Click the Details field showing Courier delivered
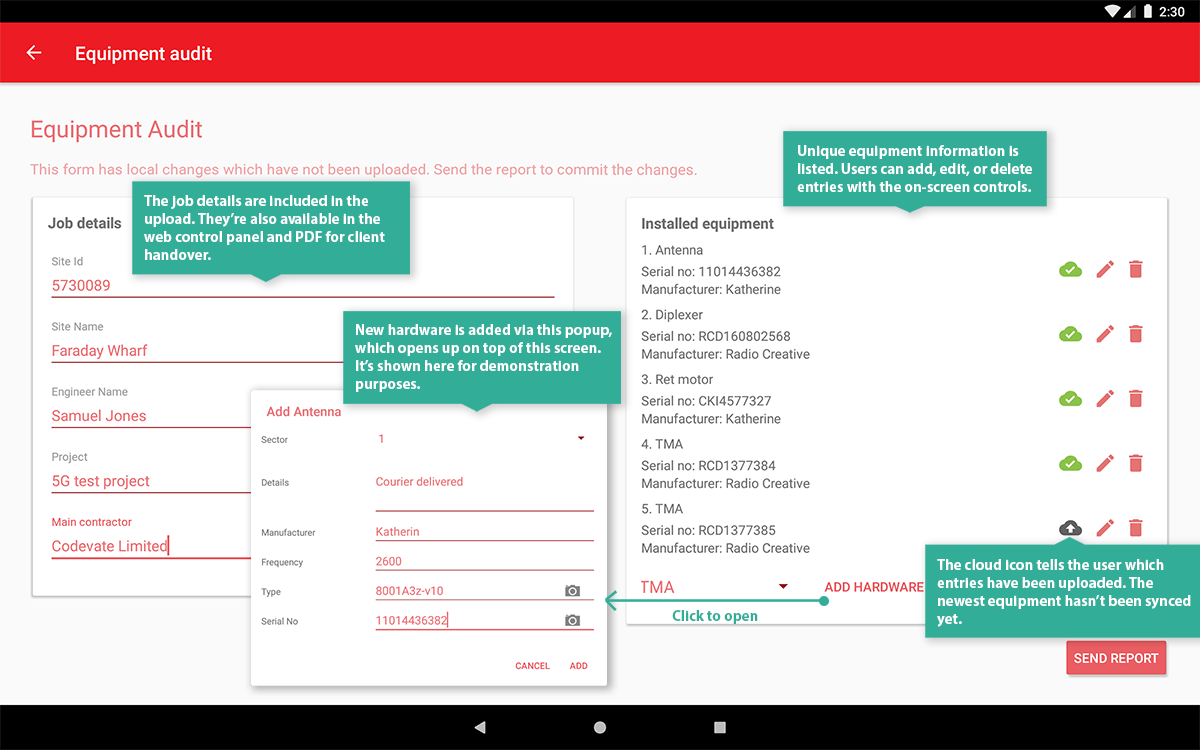 click(x=484, y=491)
